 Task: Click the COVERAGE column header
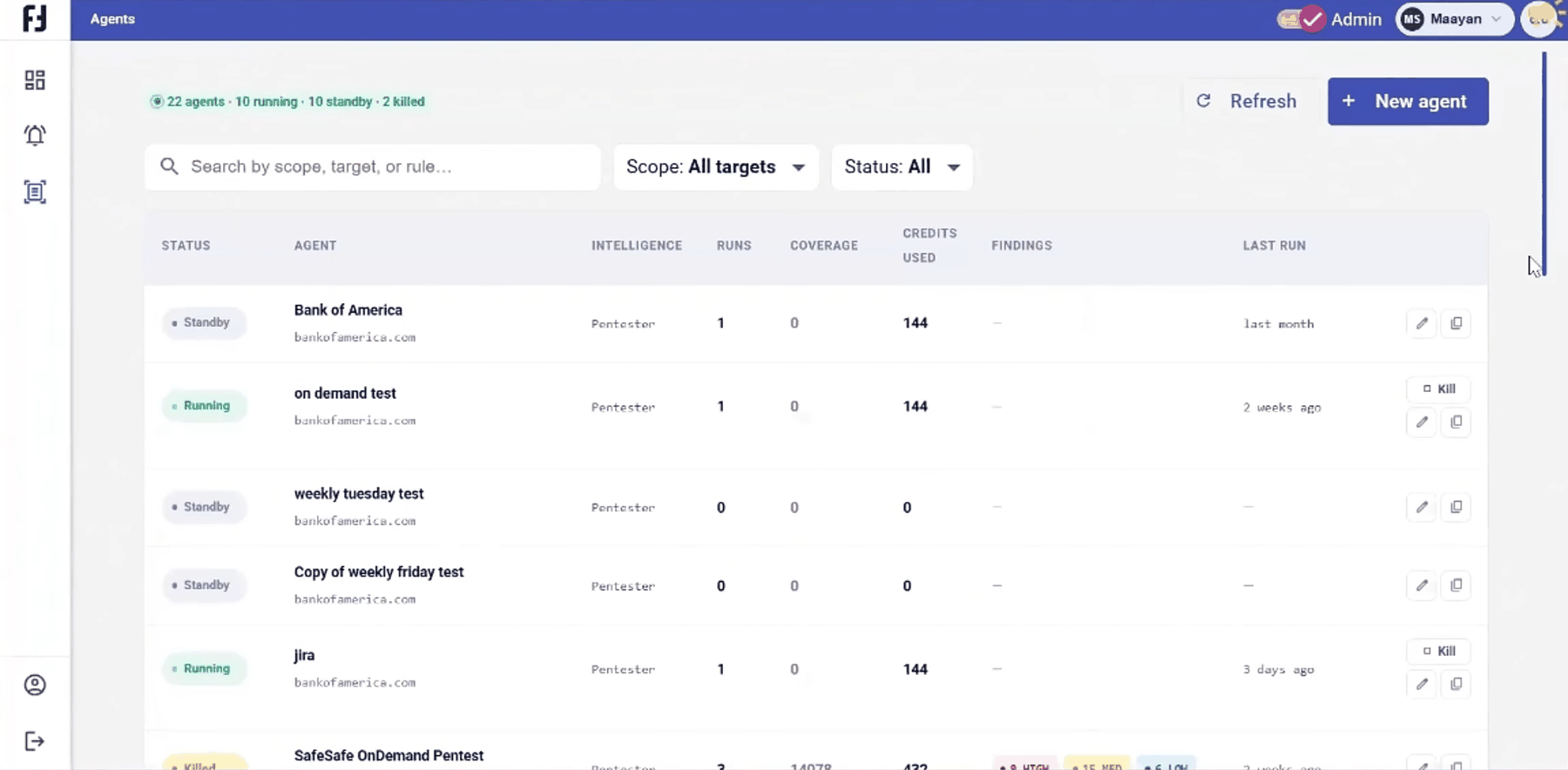point(824,246)
